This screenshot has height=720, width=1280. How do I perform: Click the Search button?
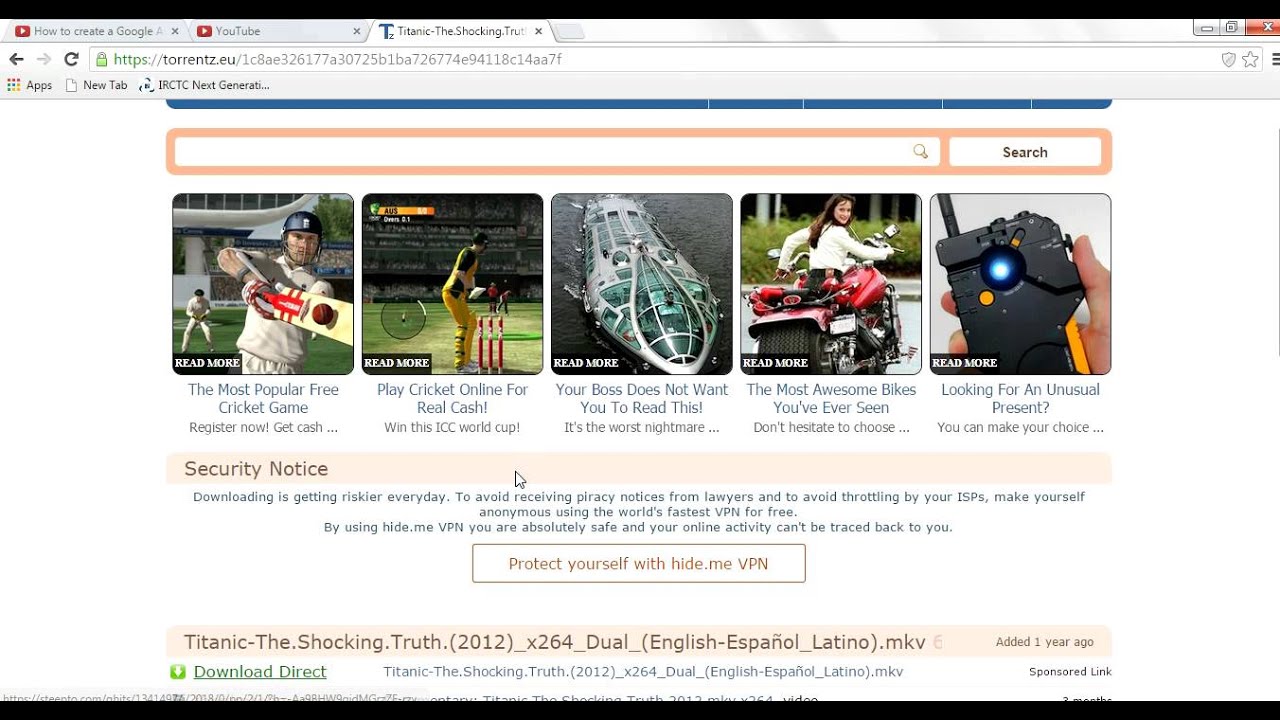pyautogui.click(x=1025, y=152)
